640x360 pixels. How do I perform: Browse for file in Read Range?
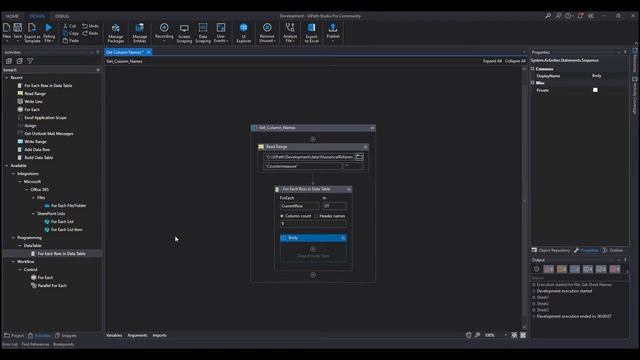pos(359,157)
